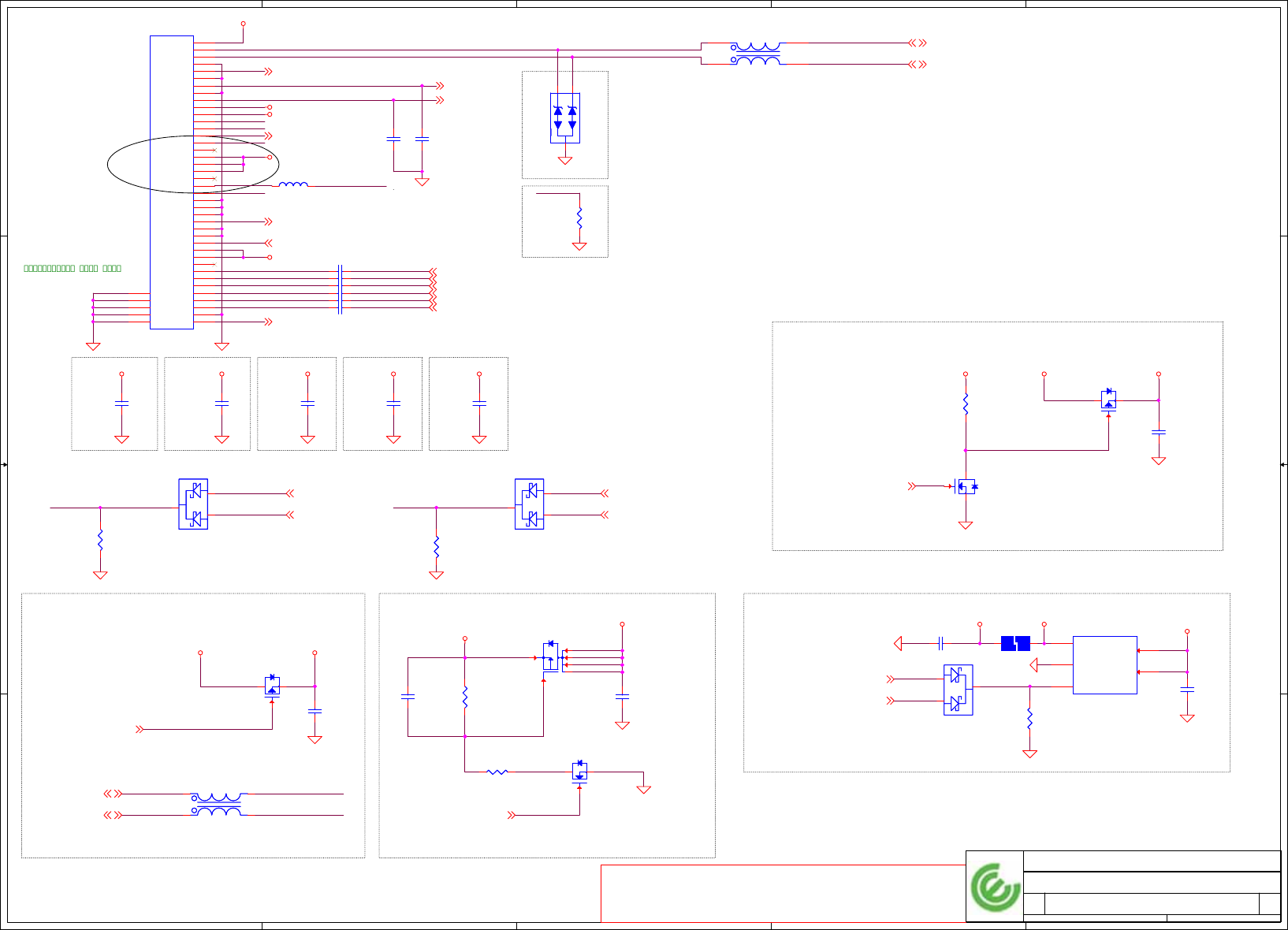
Task: Select the lower MOSFET in bottom-center block
Action: click(x=579, y=771)
